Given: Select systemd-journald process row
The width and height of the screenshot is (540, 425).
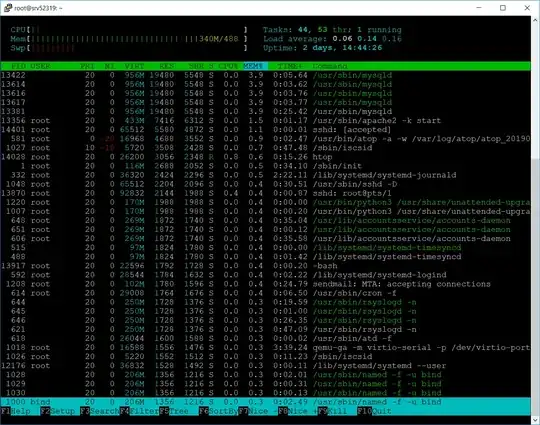Looking at the screenshot, I should coord(265,175).
